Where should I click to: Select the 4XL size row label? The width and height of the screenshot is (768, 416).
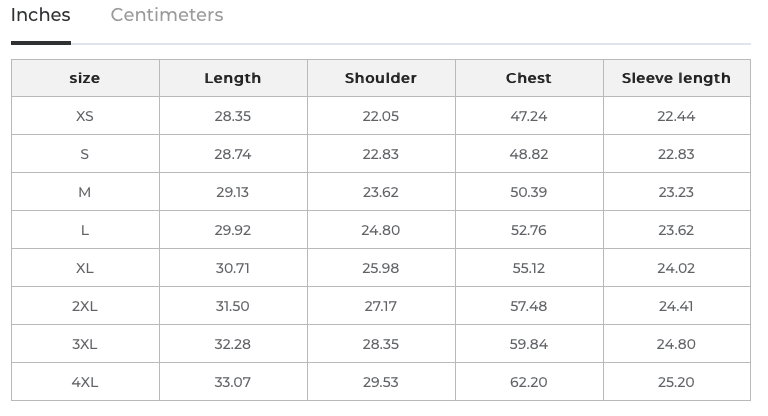click(x=85, y=382)
